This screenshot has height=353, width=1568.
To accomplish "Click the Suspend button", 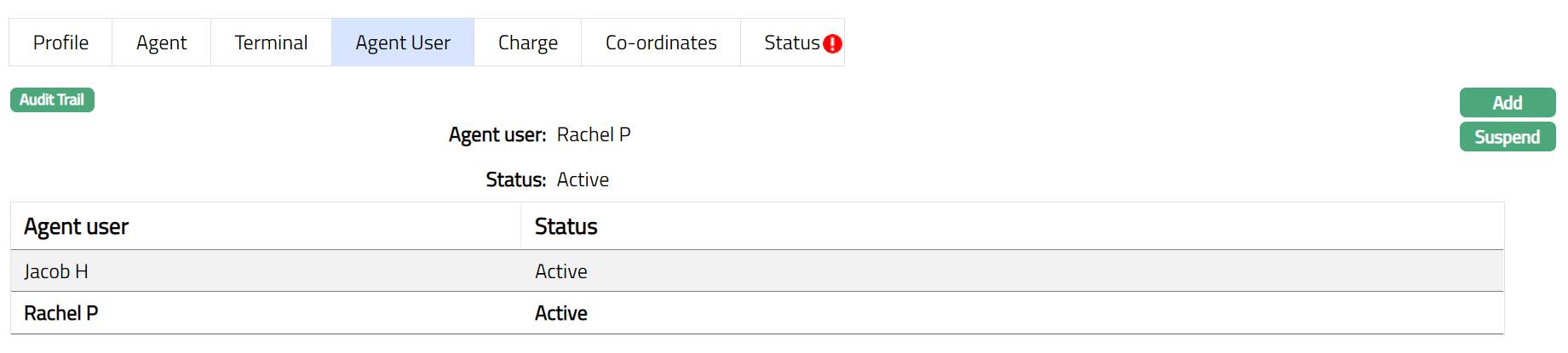I will pos(1507,137).
